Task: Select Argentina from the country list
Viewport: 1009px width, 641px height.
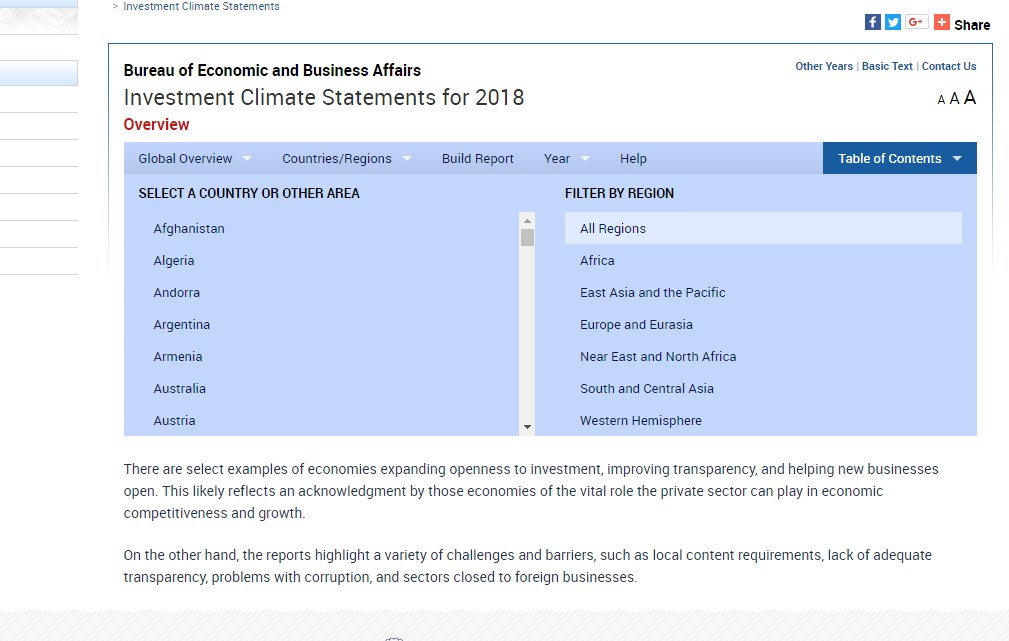Action: tap(181, 324)
